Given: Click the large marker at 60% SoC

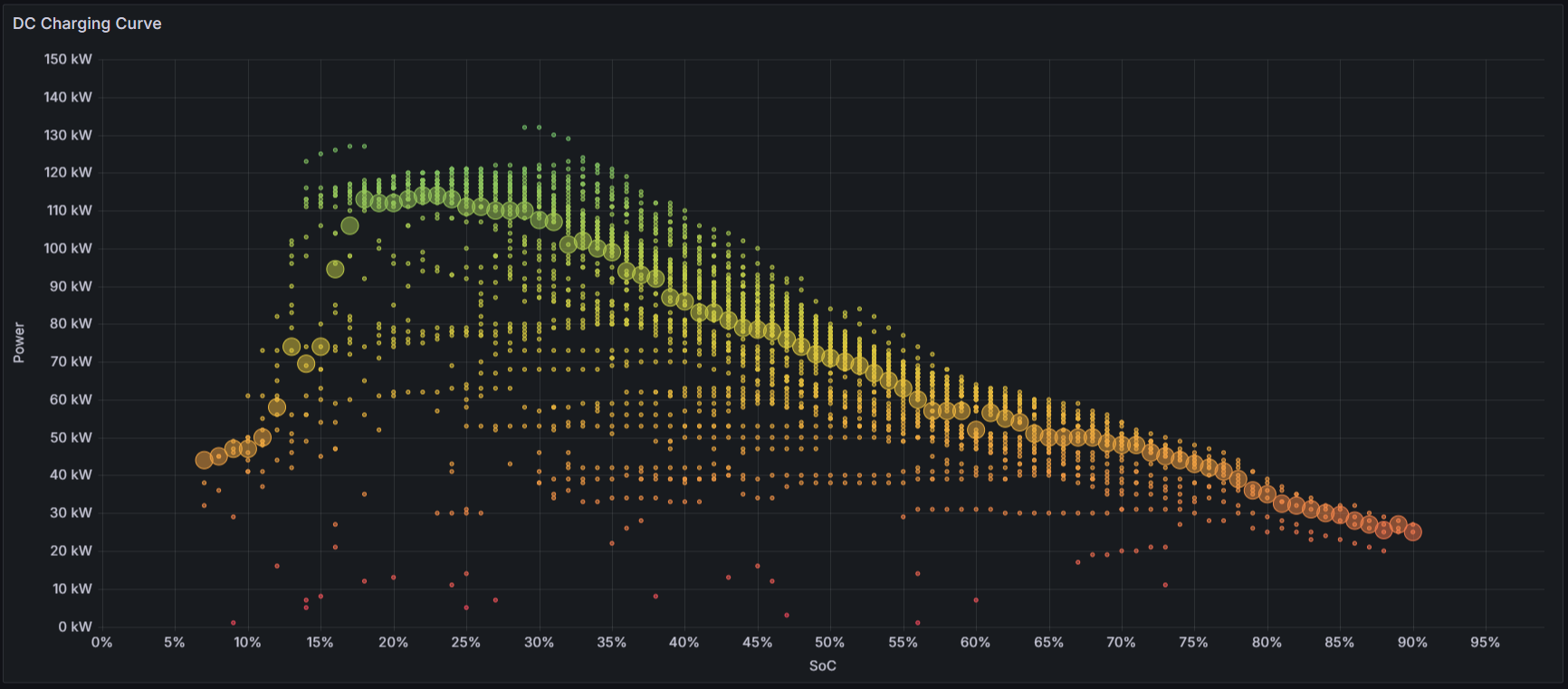Looking at the screenshot, I should coord(975,430).
